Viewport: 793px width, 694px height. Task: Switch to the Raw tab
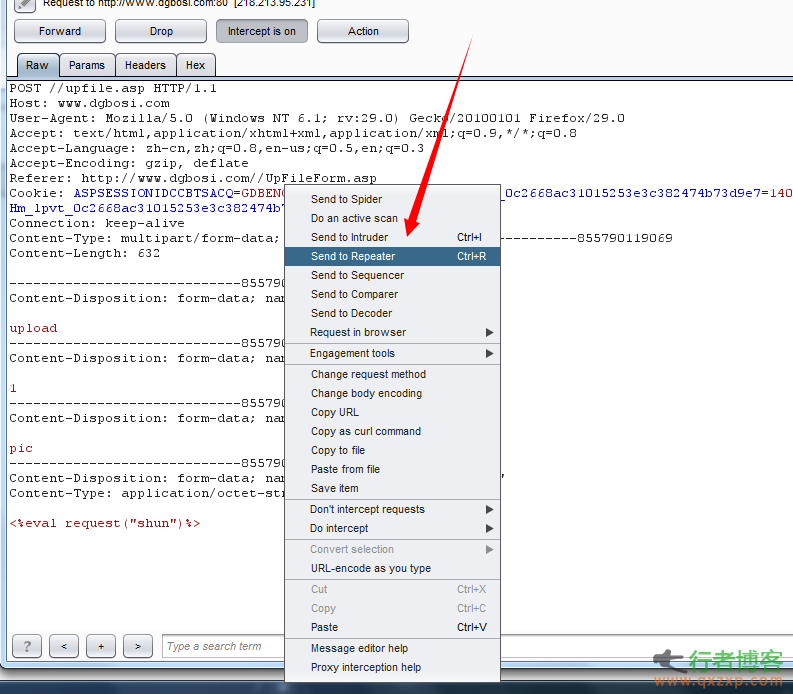tap(37, 65)
